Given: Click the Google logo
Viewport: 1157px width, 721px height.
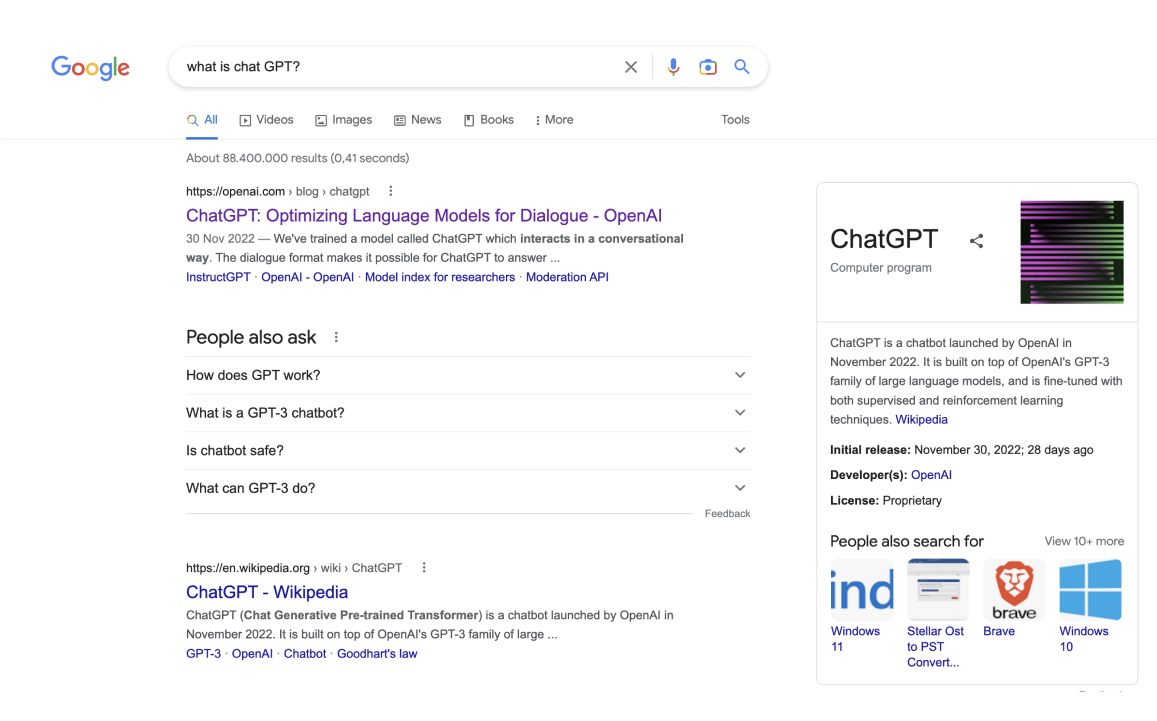Looking at the screenshot, I should (90, 67).
